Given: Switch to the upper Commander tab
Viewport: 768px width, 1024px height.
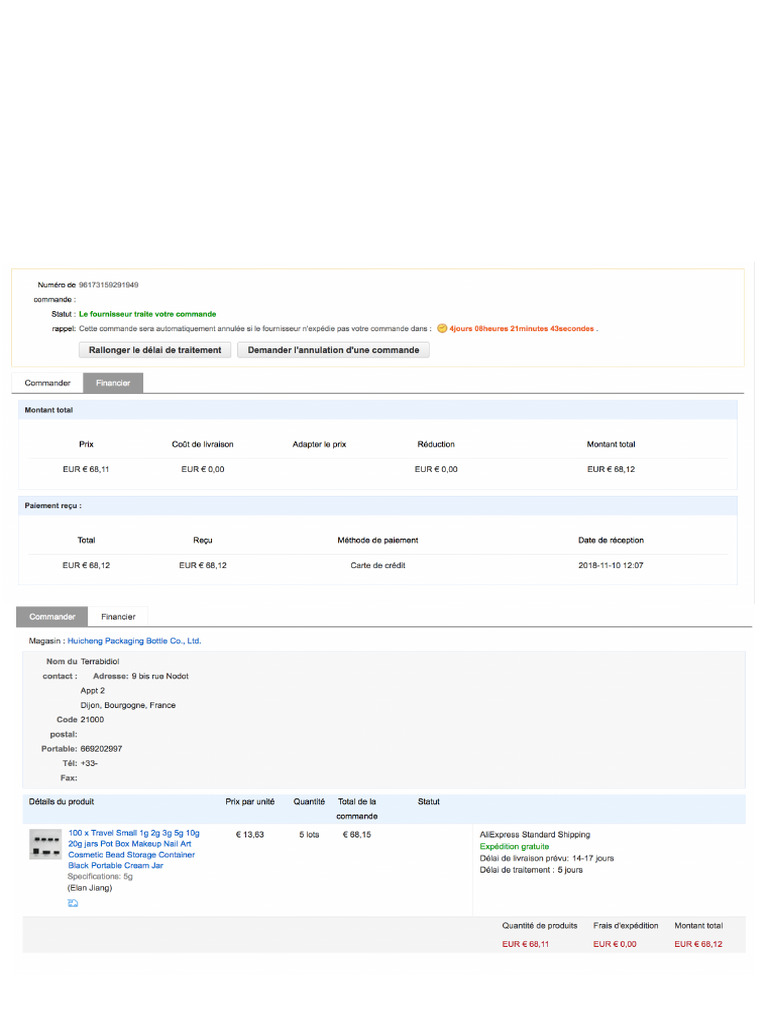Looking at the screenshot, I should (48, 383).
